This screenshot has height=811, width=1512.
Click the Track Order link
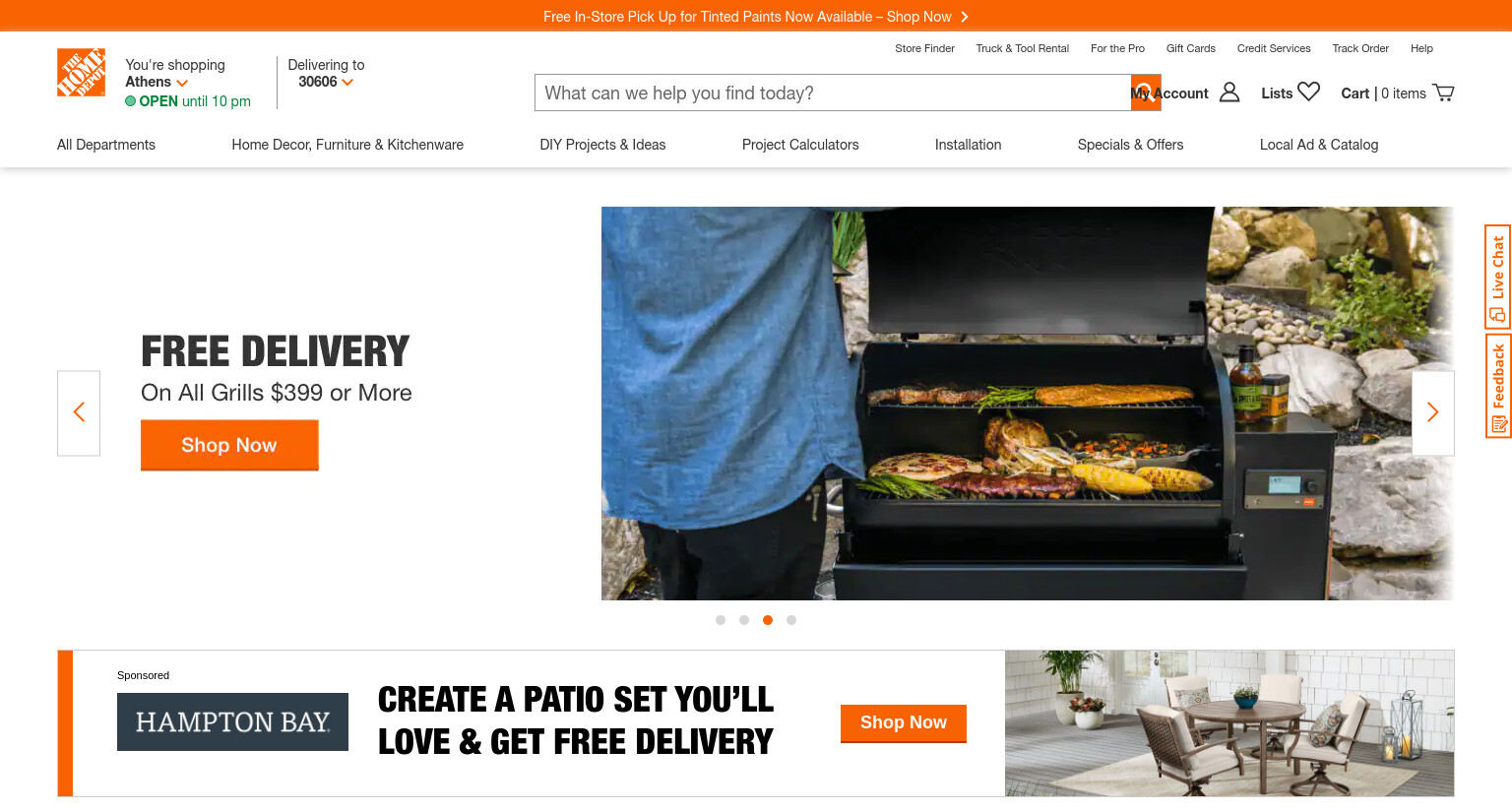1360,48
